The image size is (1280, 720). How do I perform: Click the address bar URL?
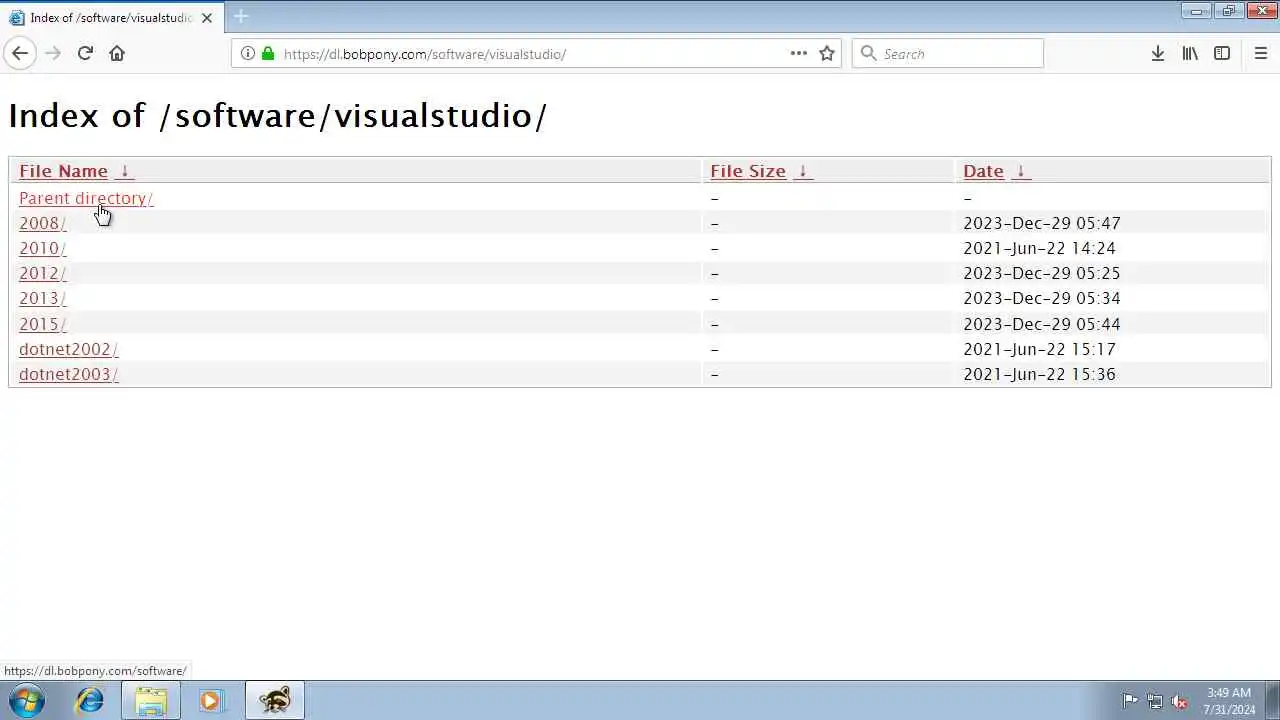pos(425,54)
